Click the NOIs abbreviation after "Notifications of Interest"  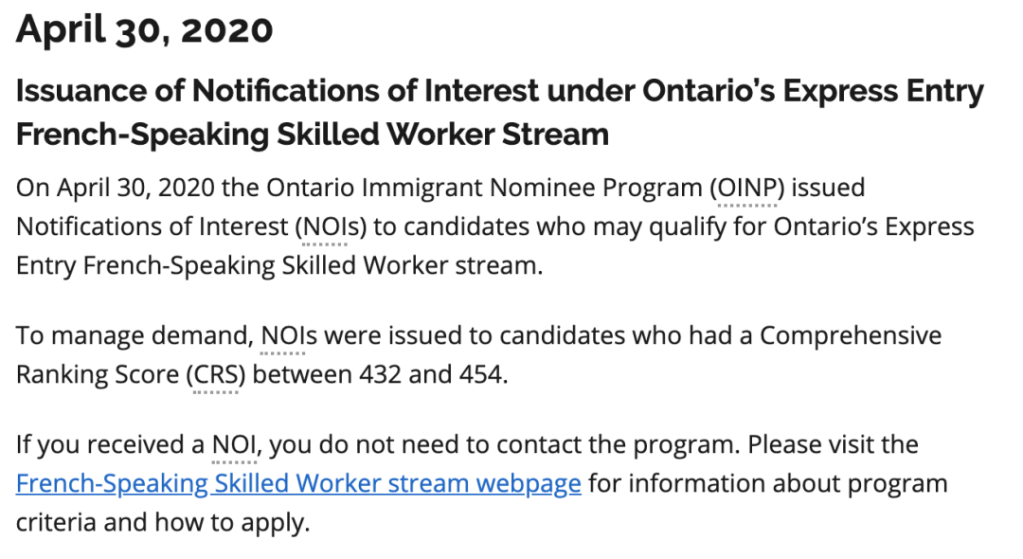pyautogui.click(x=325, y=227)
